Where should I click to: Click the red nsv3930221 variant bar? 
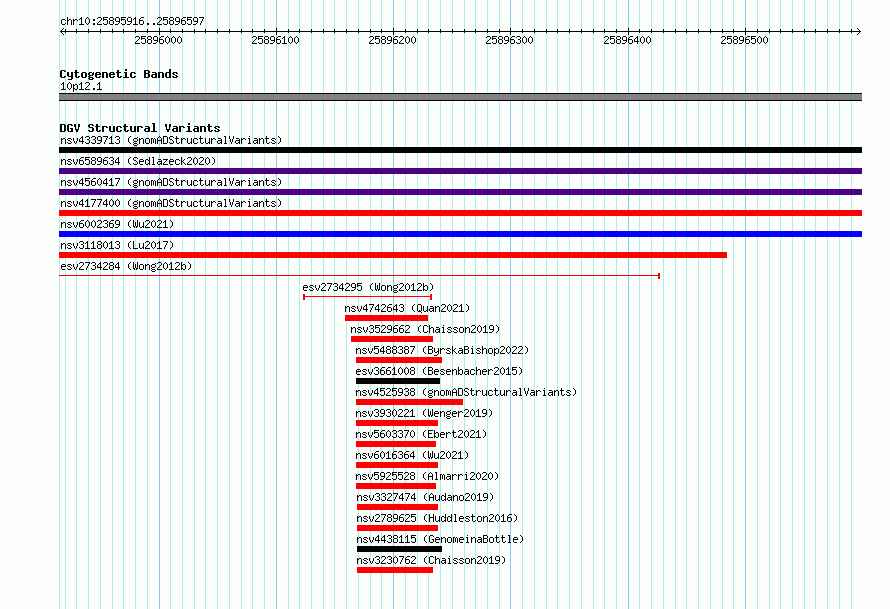pos(397,423)
